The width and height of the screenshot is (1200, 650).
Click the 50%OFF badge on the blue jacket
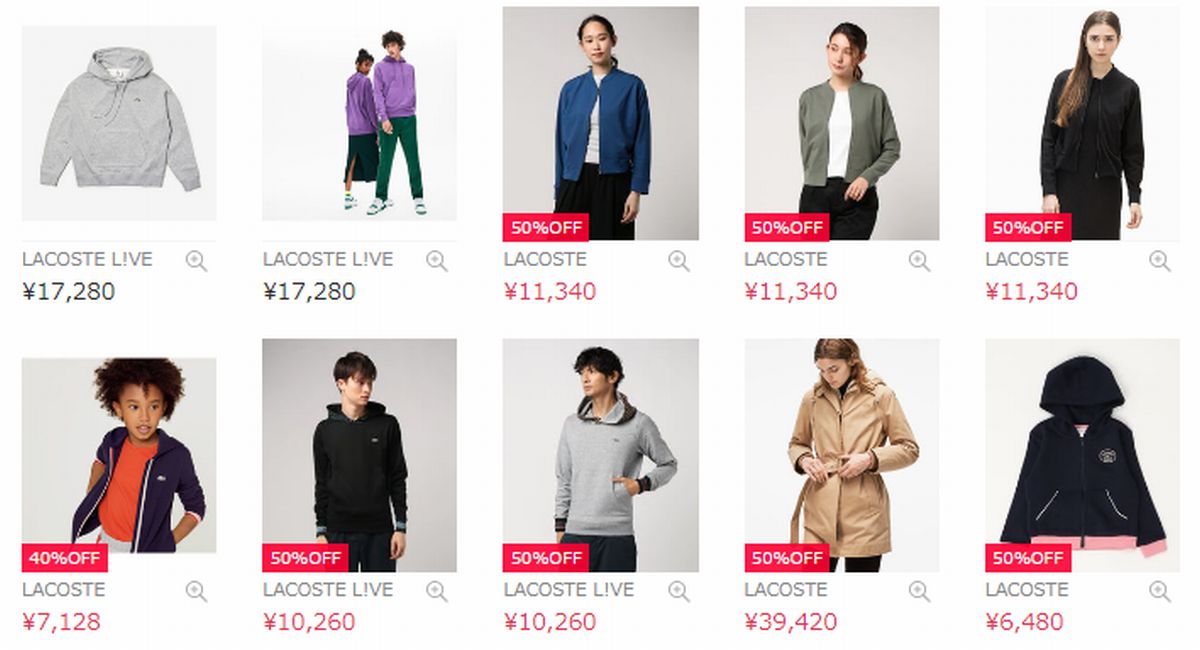[546, 227]
